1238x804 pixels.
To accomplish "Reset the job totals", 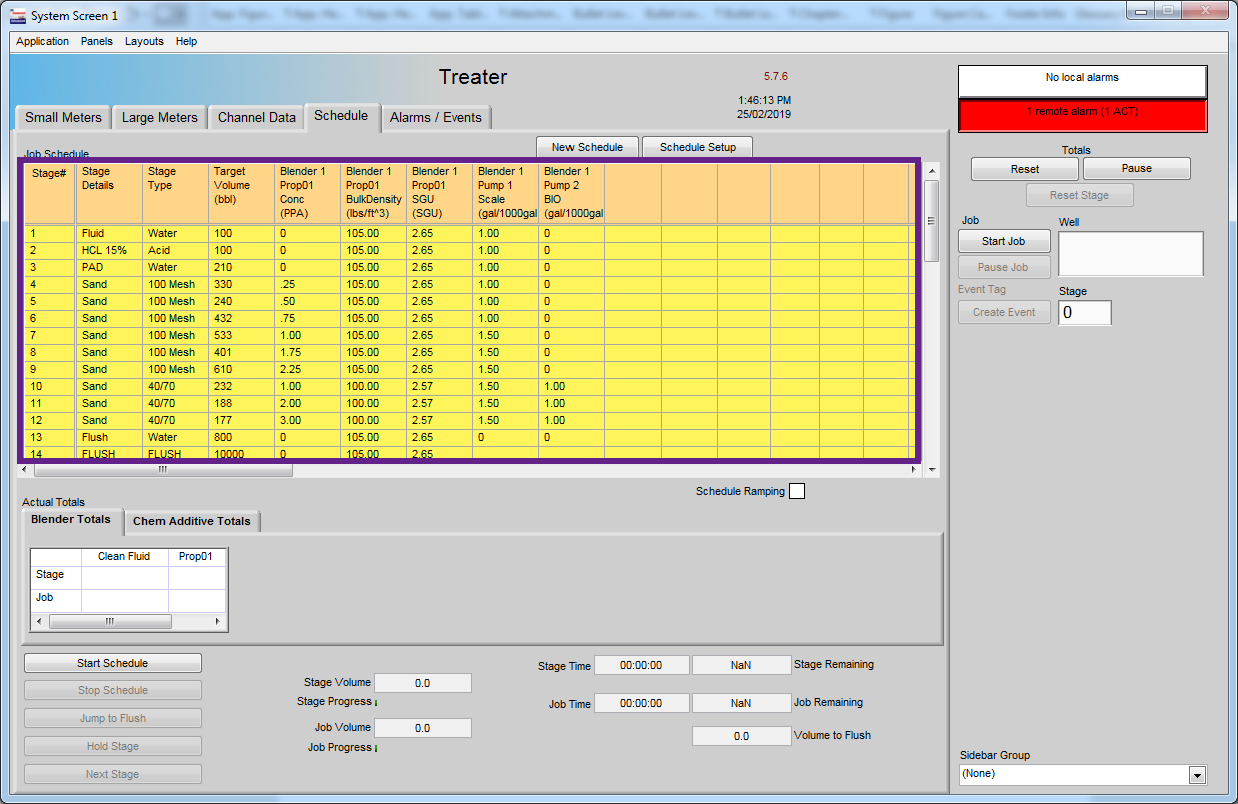I will (x=1024, y=168).
